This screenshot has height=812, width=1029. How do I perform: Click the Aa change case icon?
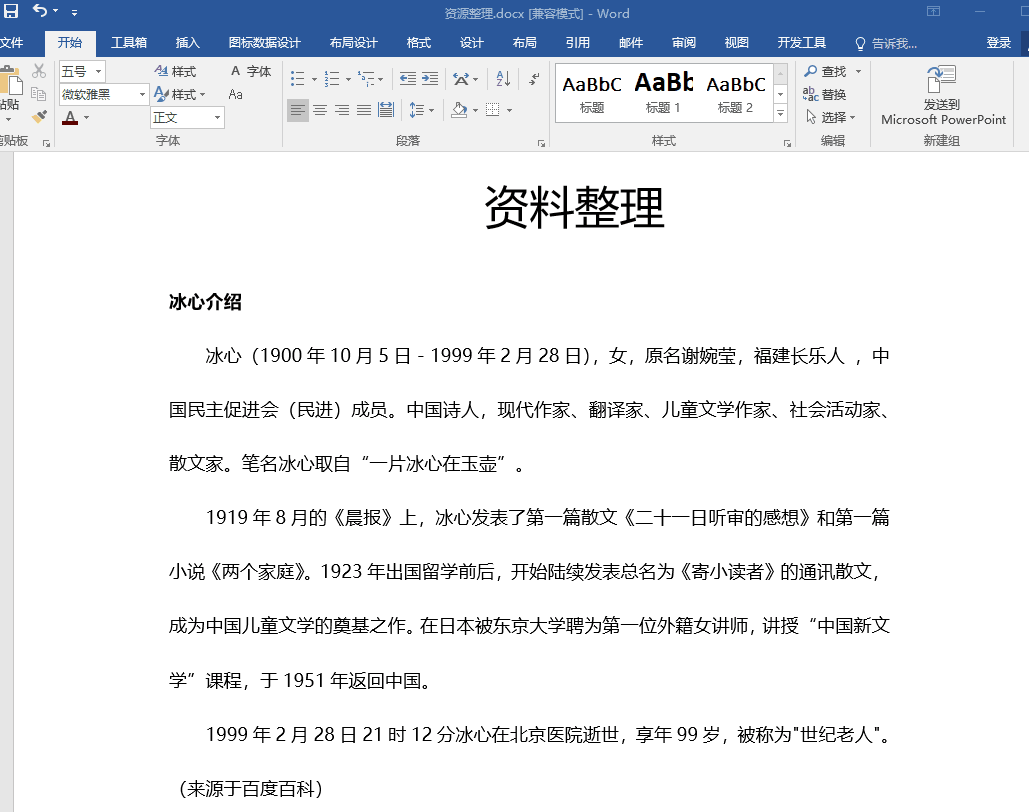tap(236, 95)
